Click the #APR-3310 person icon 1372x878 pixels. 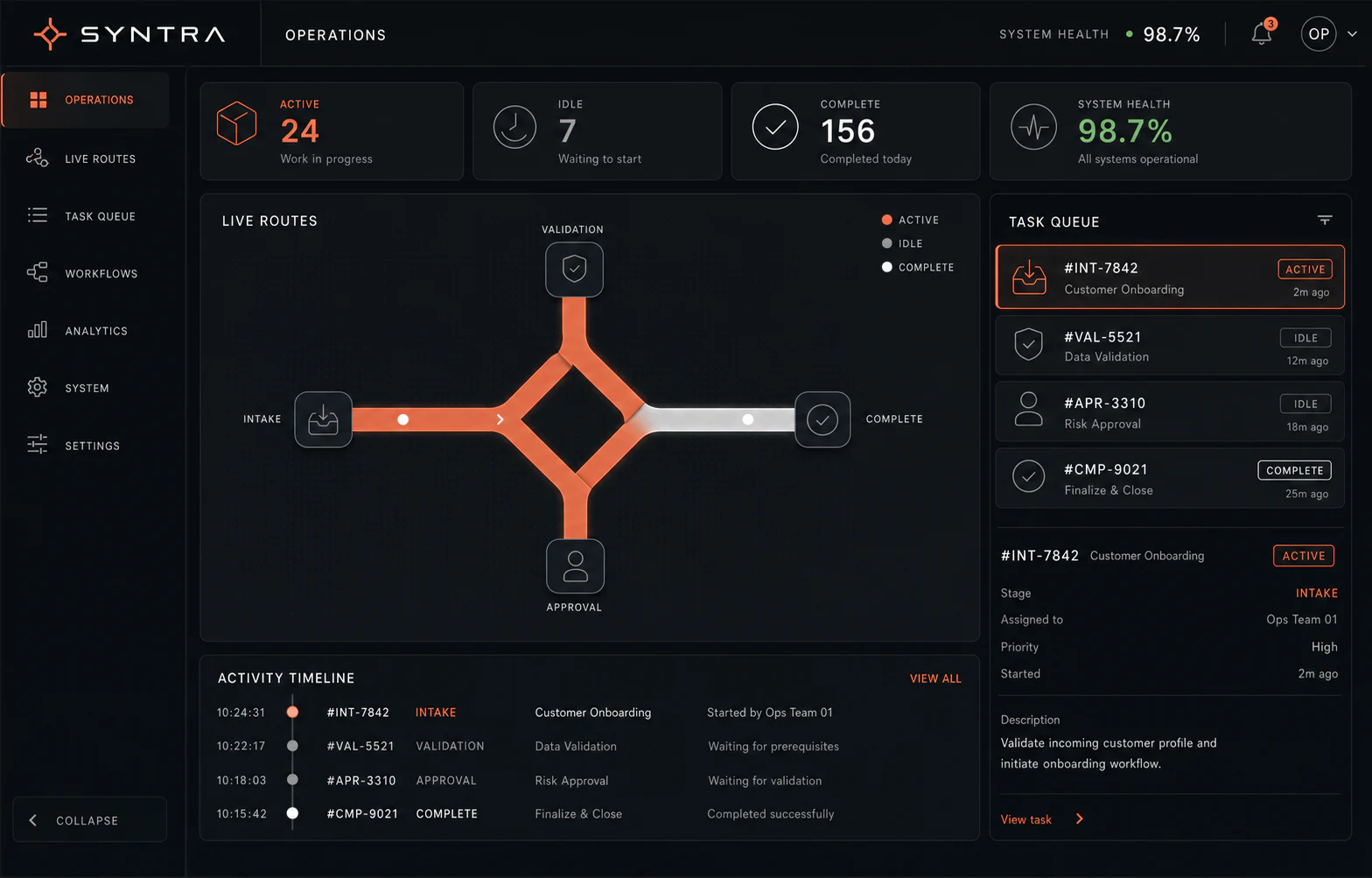pos(1028,409)
